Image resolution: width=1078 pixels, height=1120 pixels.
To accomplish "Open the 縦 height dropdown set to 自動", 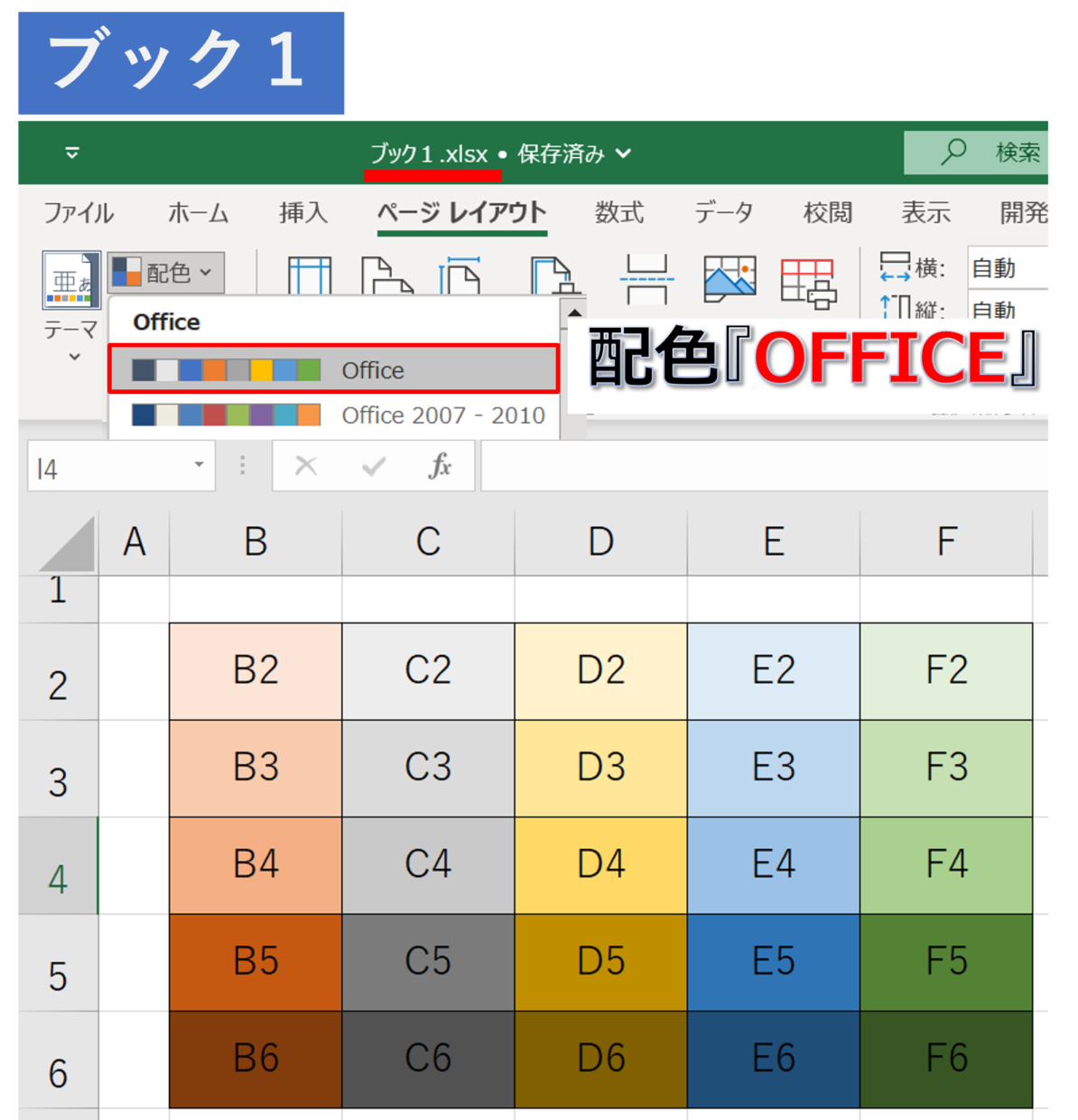I will (x=1008, y=307).
